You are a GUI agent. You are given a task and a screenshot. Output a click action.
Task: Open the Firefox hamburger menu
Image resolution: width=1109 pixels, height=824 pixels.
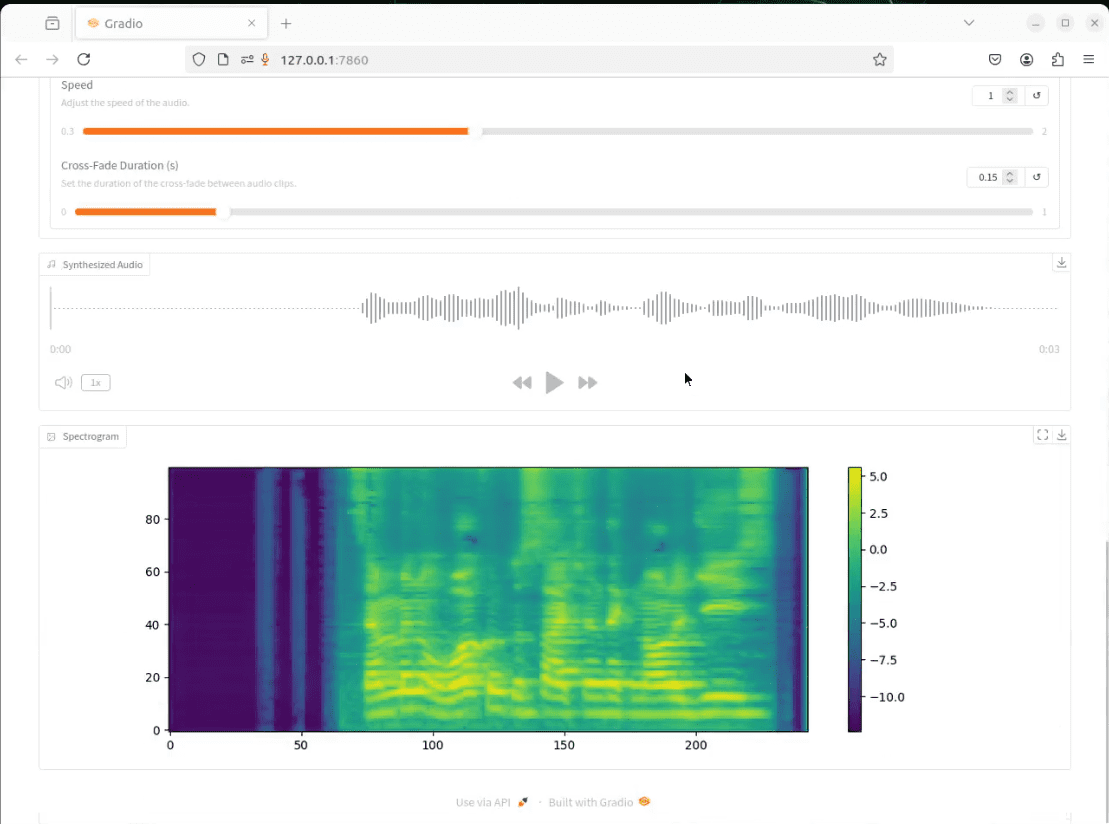click(x=1088, y=59)
